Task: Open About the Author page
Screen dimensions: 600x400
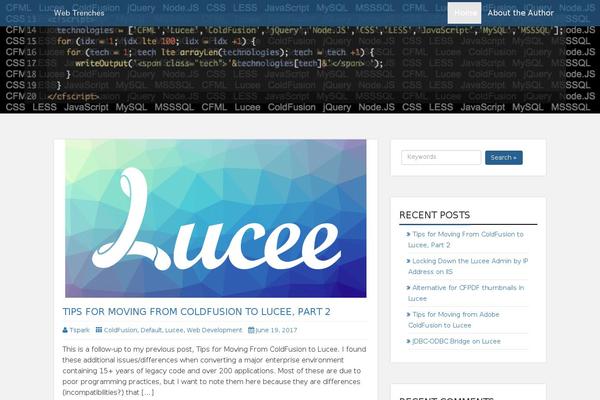Action: (520, 13)
